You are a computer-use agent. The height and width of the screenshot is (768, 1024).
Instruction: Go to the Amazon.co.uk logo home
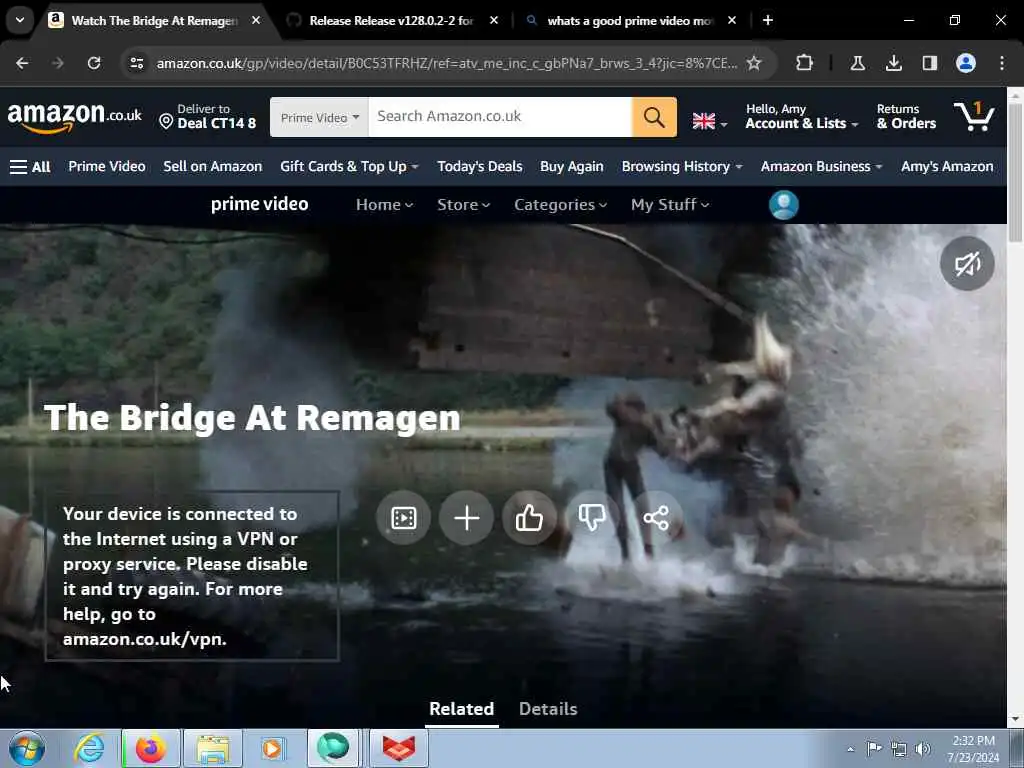(74, 117)
